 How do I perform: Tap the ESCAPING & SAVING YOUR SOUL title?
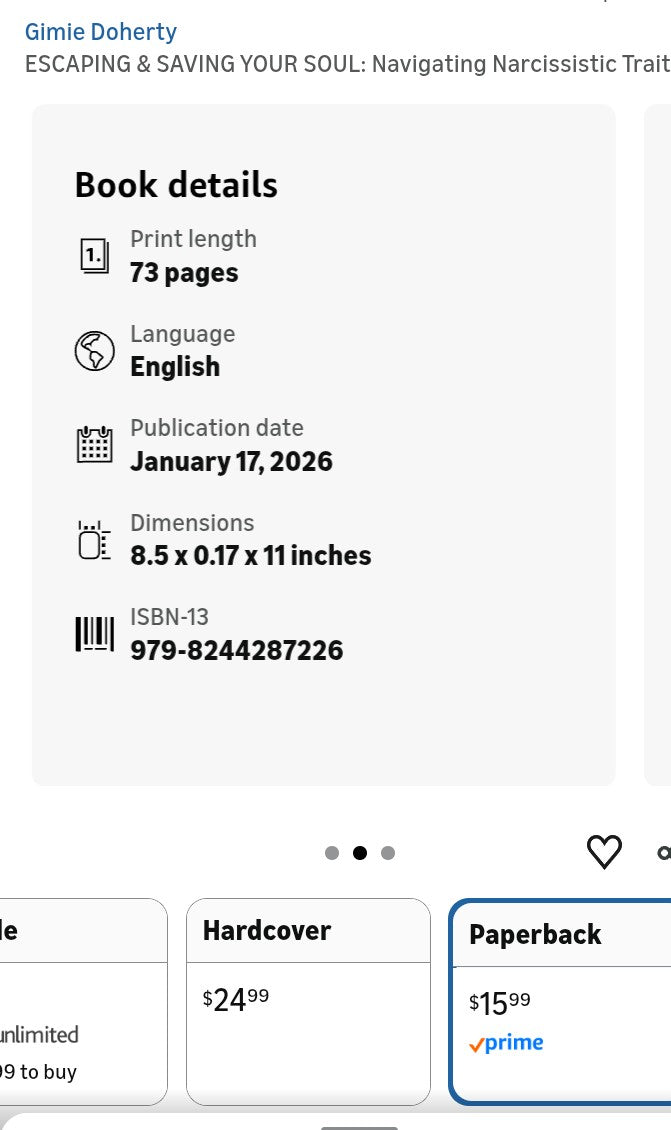346,65
